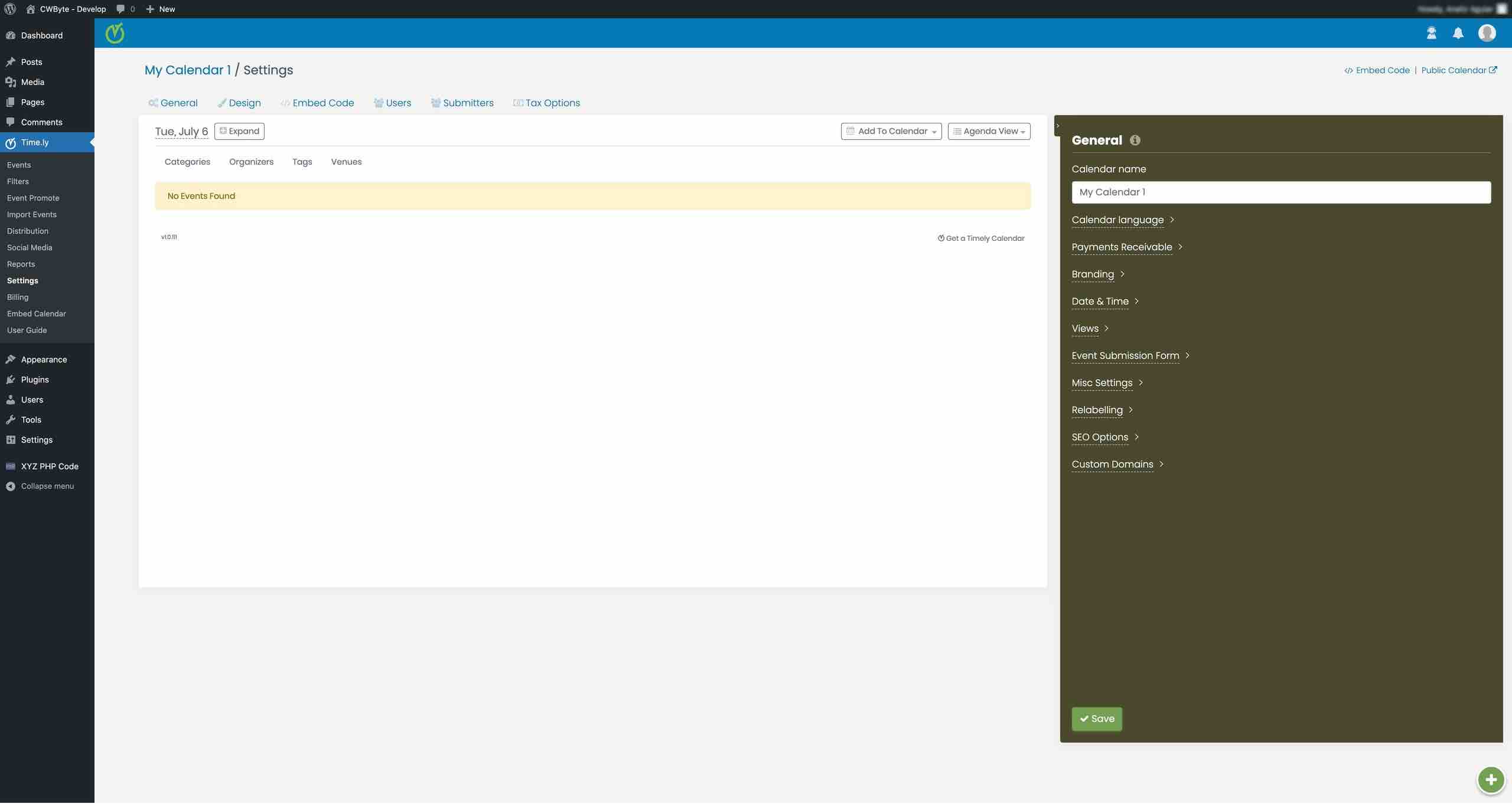Expand Payments Receivable section
Screen dimensions: 1512x804
pos(1127,247)
